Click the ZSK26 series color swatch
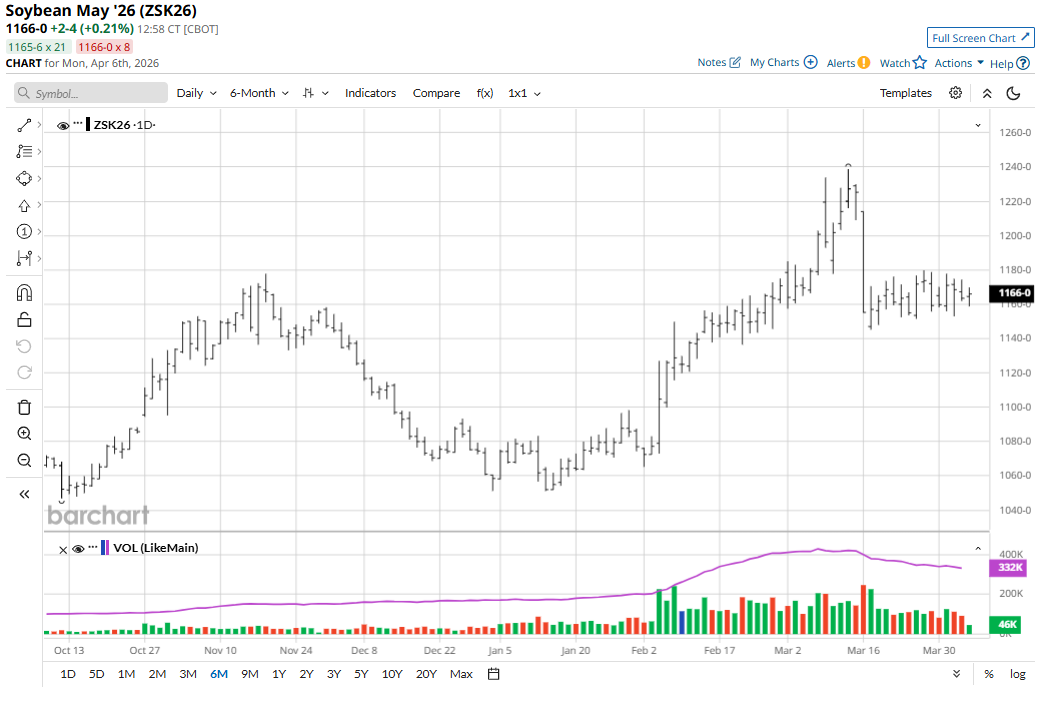Screen dimensions: 1059x703 (x=88, y=124)
